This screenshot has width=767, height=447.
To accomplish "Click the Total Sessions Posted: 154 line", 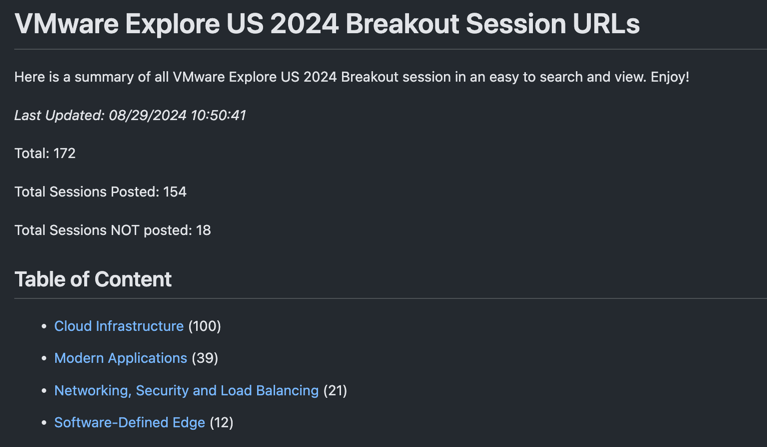I will click(x=100, y=192).
